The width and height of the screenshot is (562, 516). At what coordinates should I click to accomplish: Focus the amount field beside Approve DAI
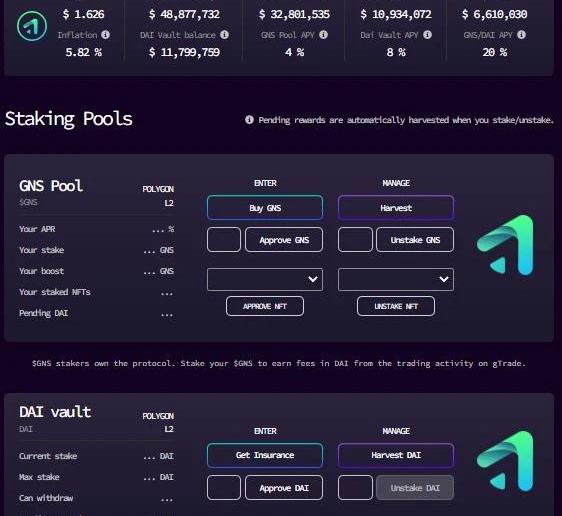tap(224, 487)
